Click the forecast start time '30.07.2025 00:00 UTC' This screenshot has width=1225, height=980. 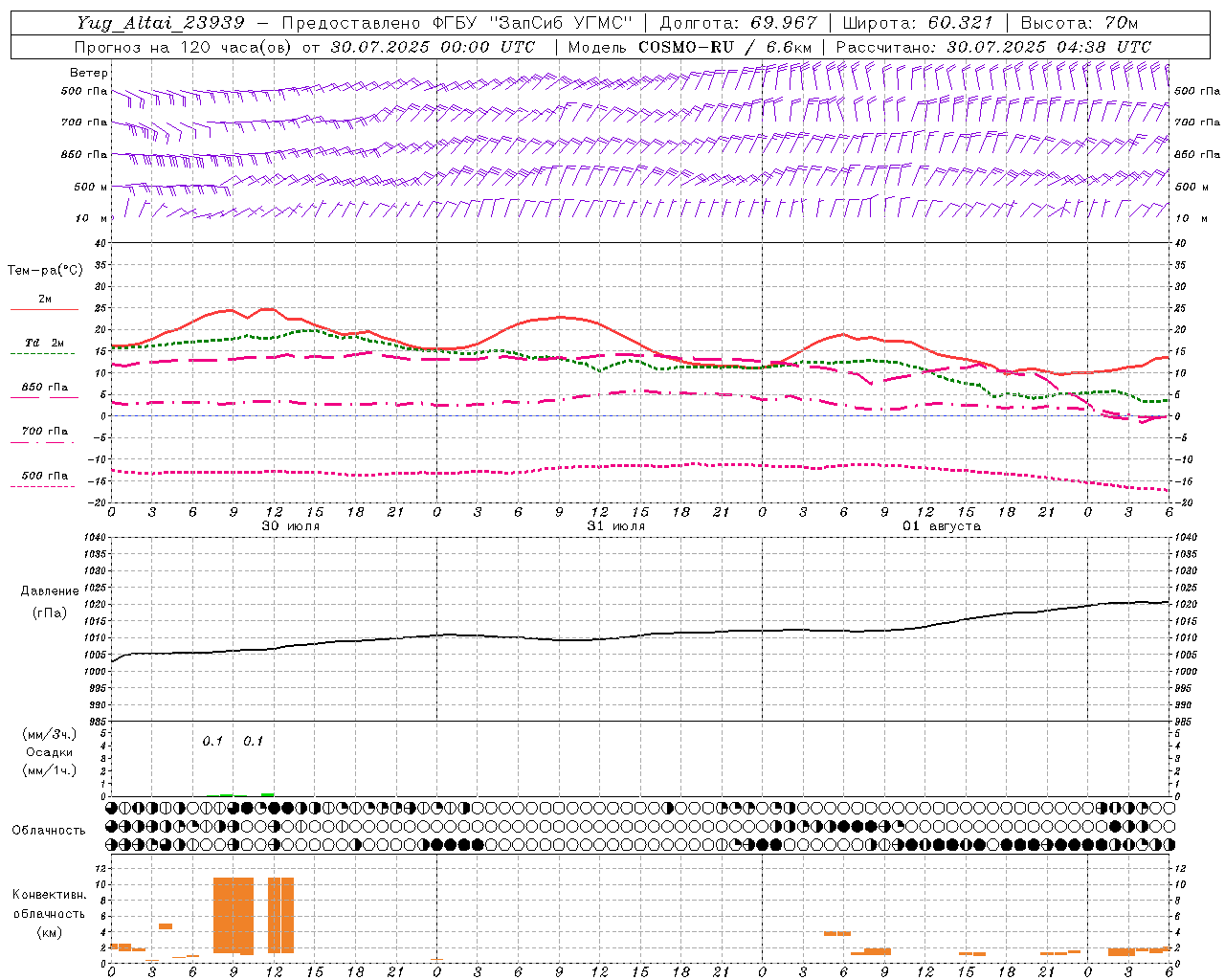[433, 47]
